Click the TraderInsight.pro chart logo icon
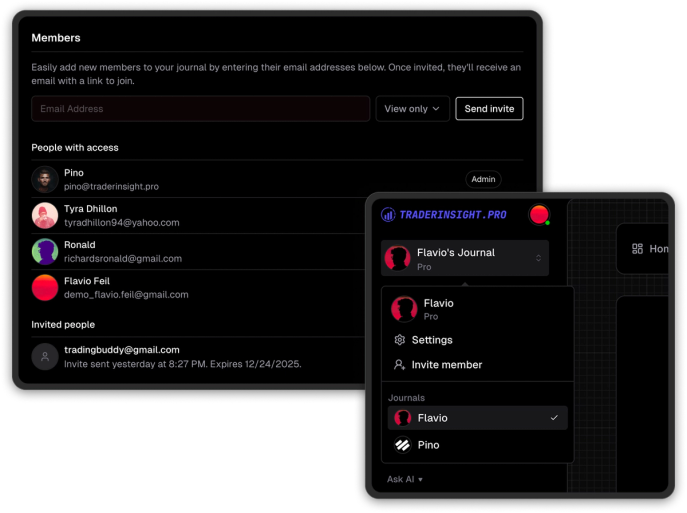Image resolution: width=687 pixels, height=513 pixels. [x=388, y=215]
